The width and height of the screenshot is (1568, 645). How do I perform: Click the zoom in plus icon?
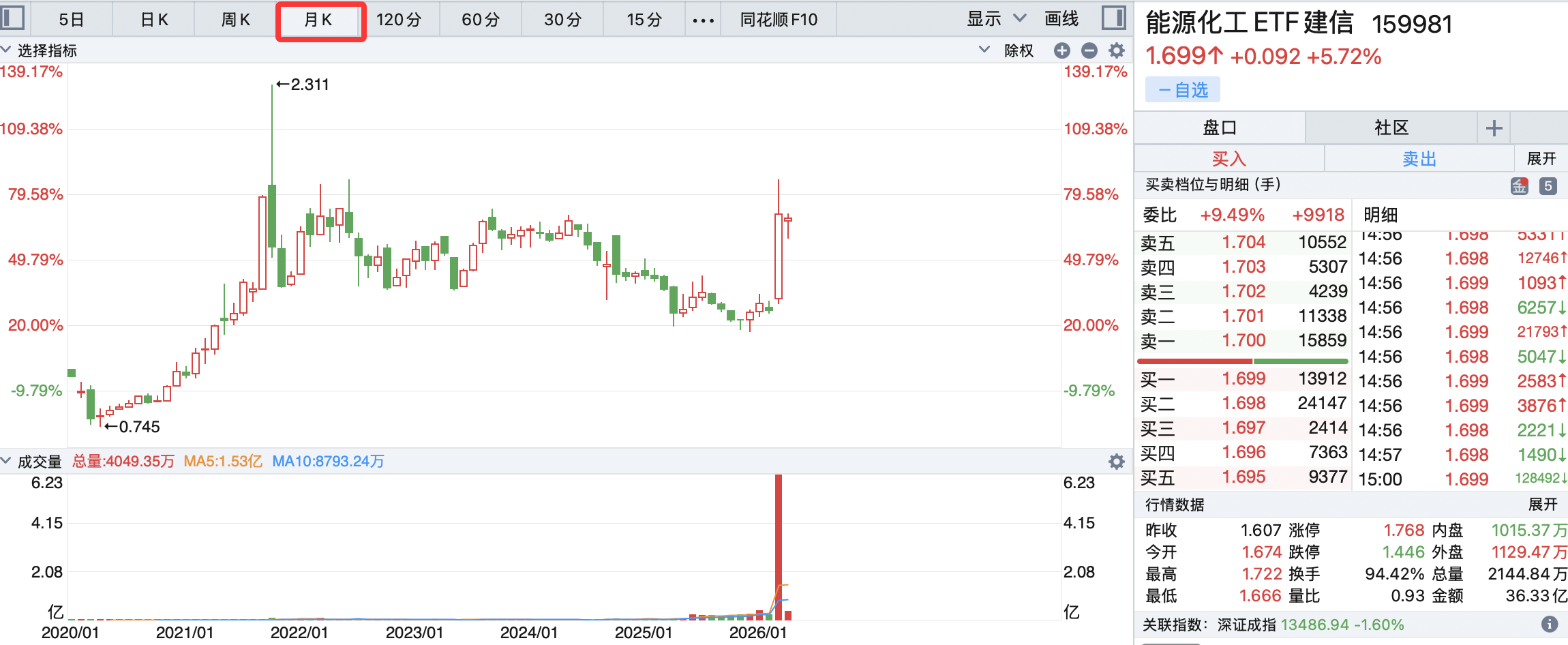coord(1061,50)
